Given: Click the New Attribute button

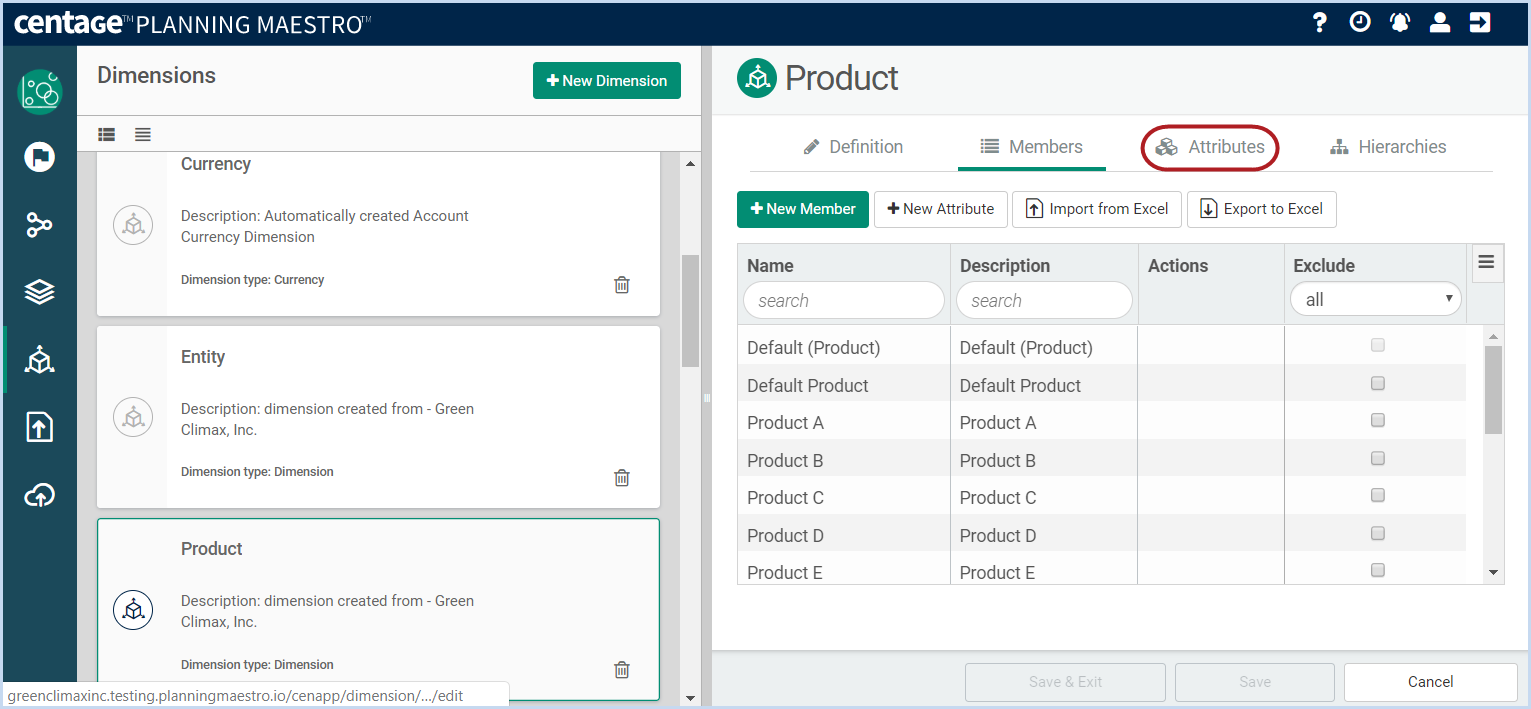Looking at the screenshot, I should tap(941, 209).
